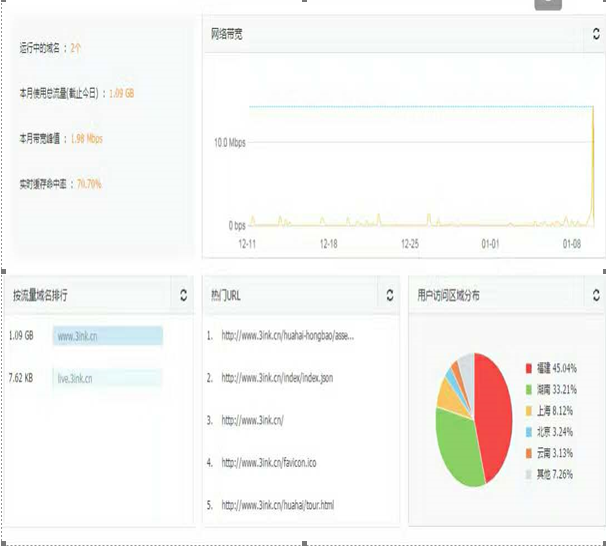This screenshot has width=606, height=547.
Task: Click the http://www.3ink.cn/ root URL
Action: (253, 420)
